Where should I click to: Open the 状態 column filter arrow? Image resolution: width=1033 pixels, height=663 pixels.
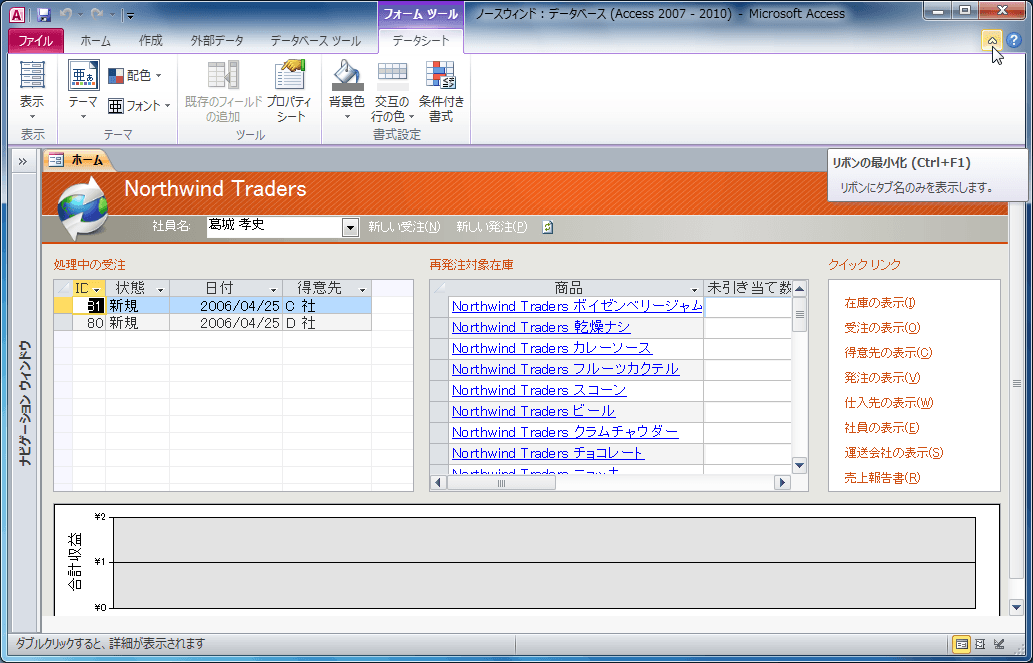pyautogui.click(x=160, y=289)
